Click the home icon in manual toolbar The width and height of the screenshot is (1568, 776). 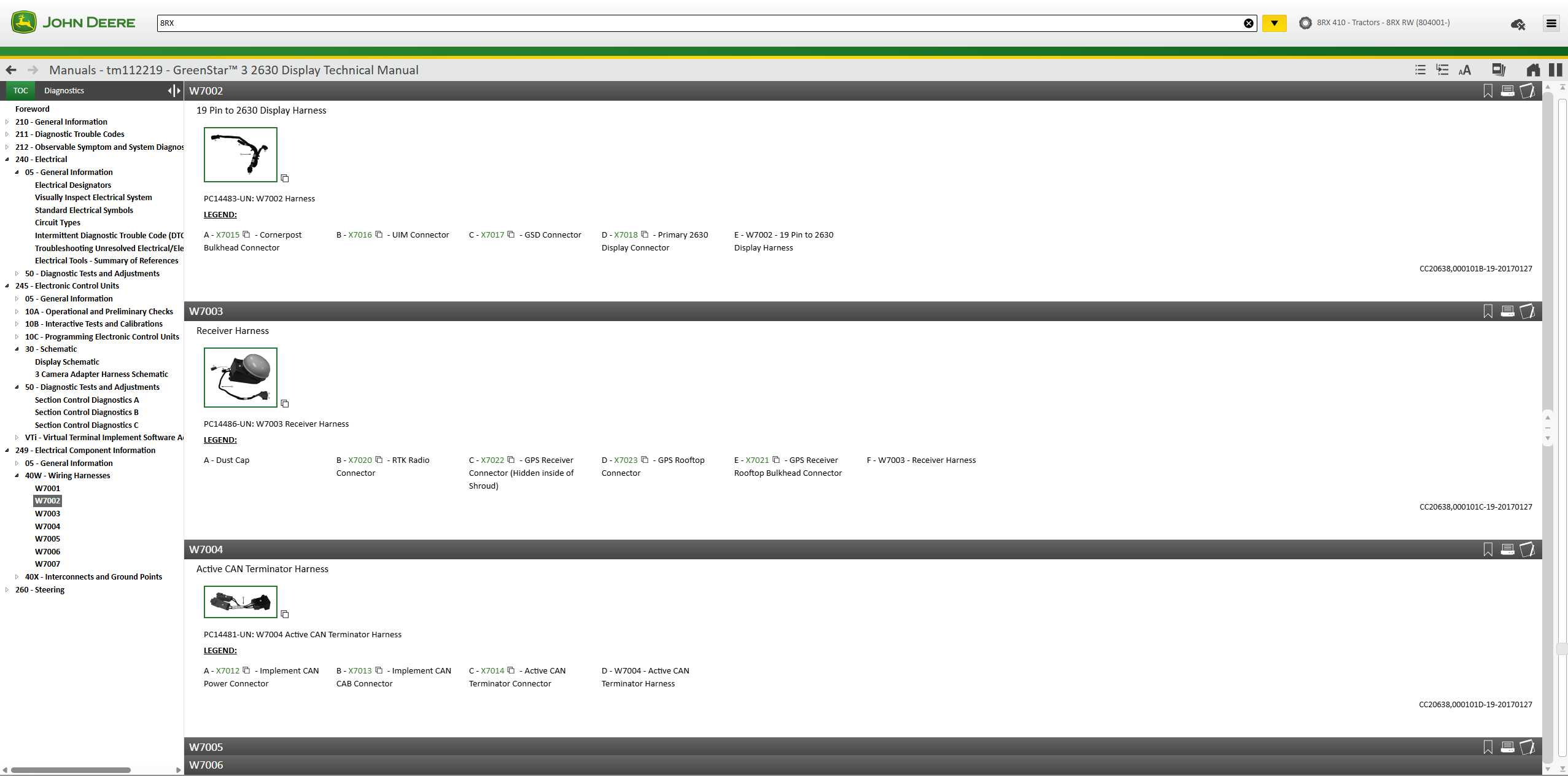click(x=1533, y=70)
